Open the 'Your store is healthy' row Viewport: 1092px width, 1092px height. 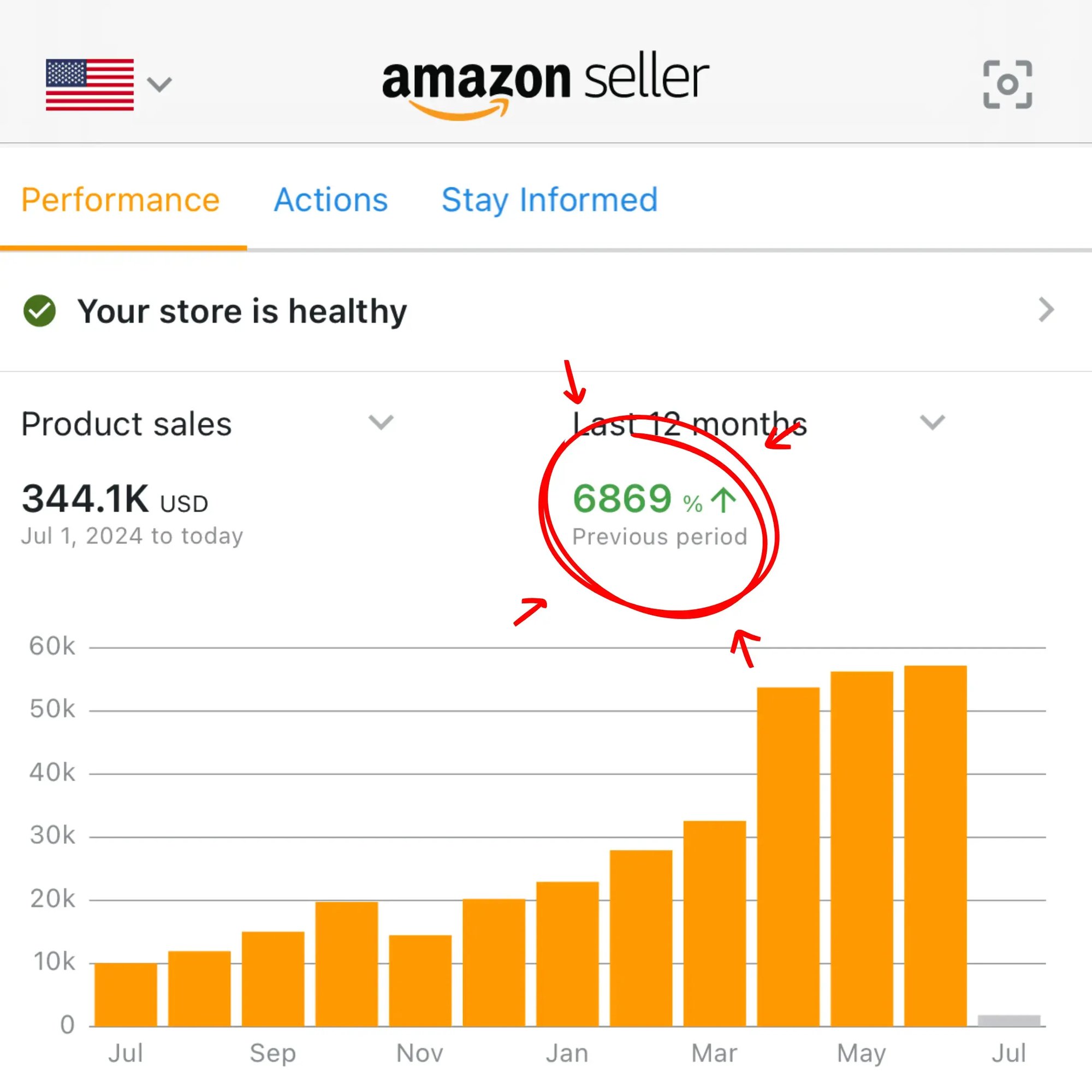[x=242, y=311]
